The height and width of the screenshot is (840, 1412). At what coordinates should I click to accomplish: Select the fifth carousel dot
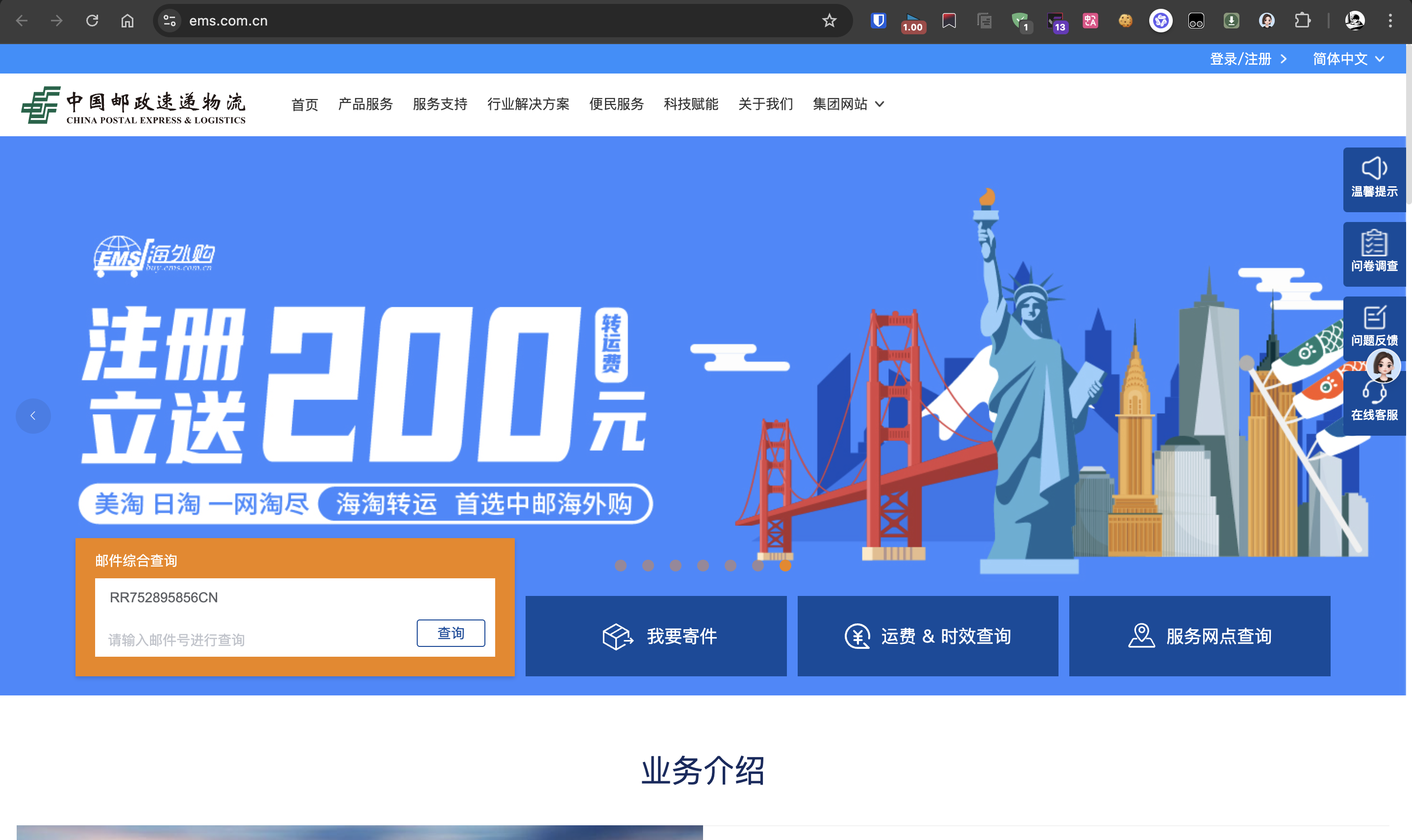[x=731, y=566]
